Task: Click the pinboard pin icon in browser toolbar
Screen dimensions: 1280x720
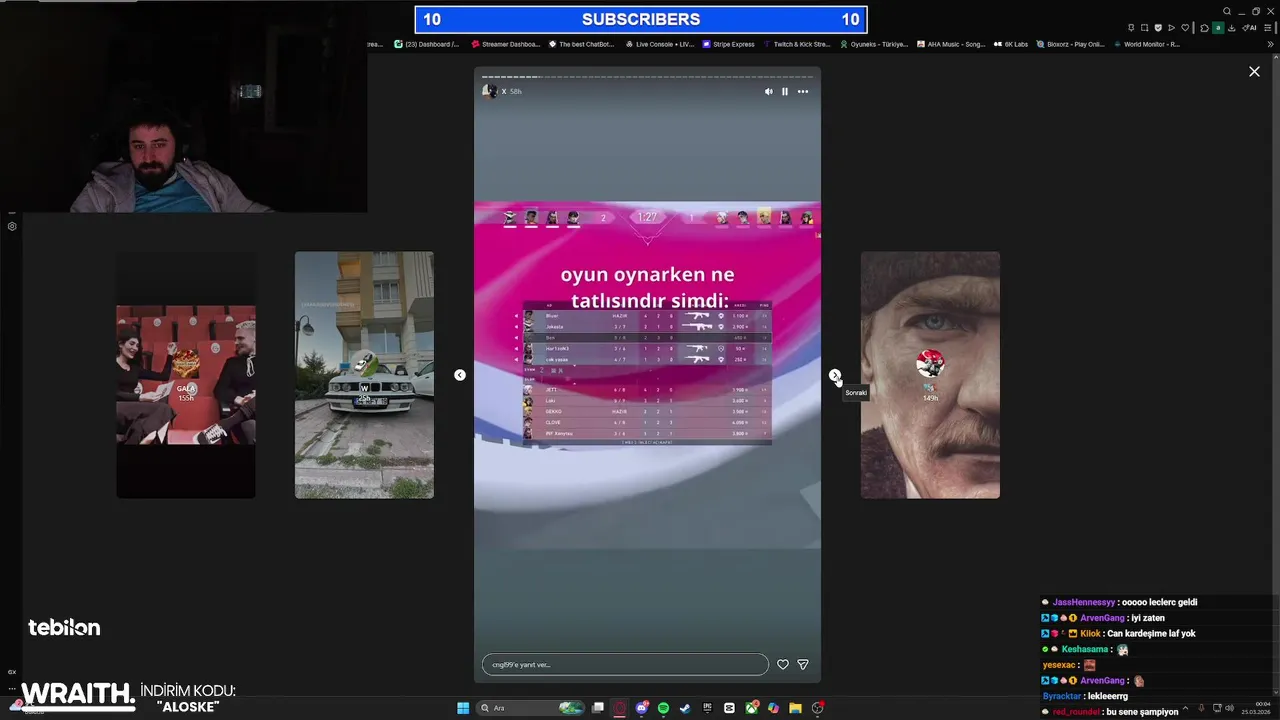Action: pos(1131,27)
